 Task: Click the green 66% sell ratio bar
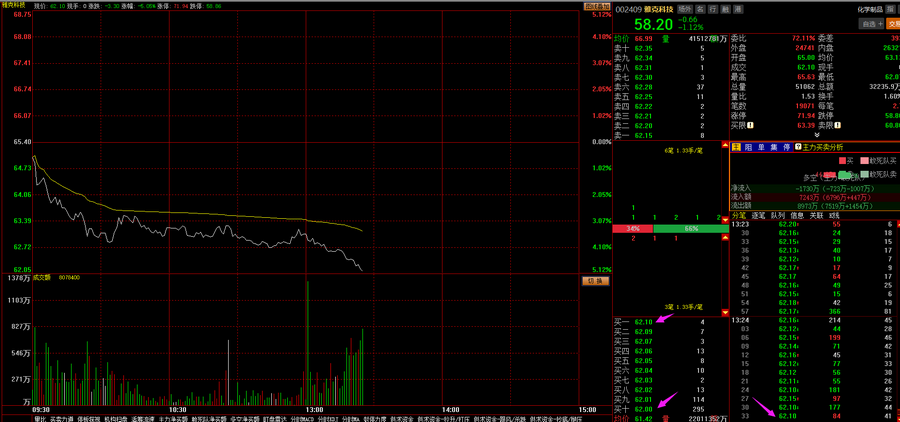point(690,229)
